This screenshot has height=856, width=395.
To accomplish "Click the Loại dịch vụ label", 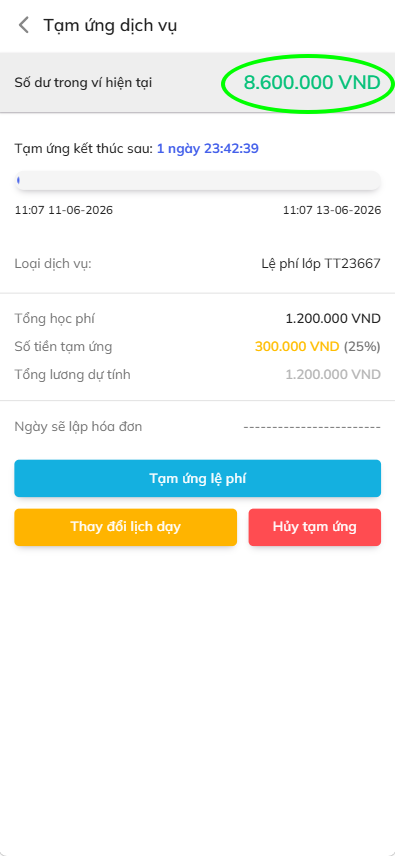I will coord(53,264).
